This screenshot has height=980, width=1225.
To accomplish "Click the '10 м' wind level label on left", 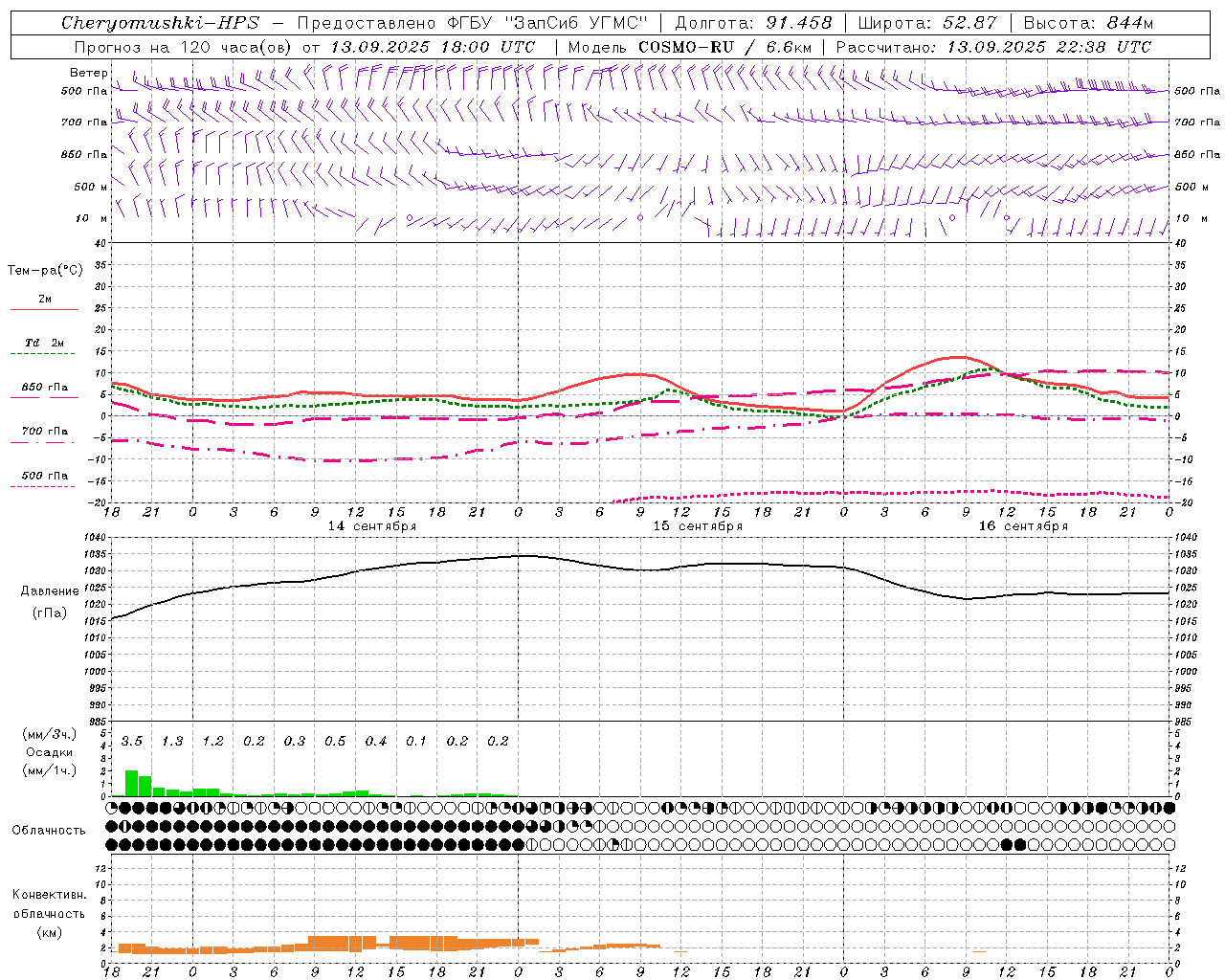I will coord(92,218).
